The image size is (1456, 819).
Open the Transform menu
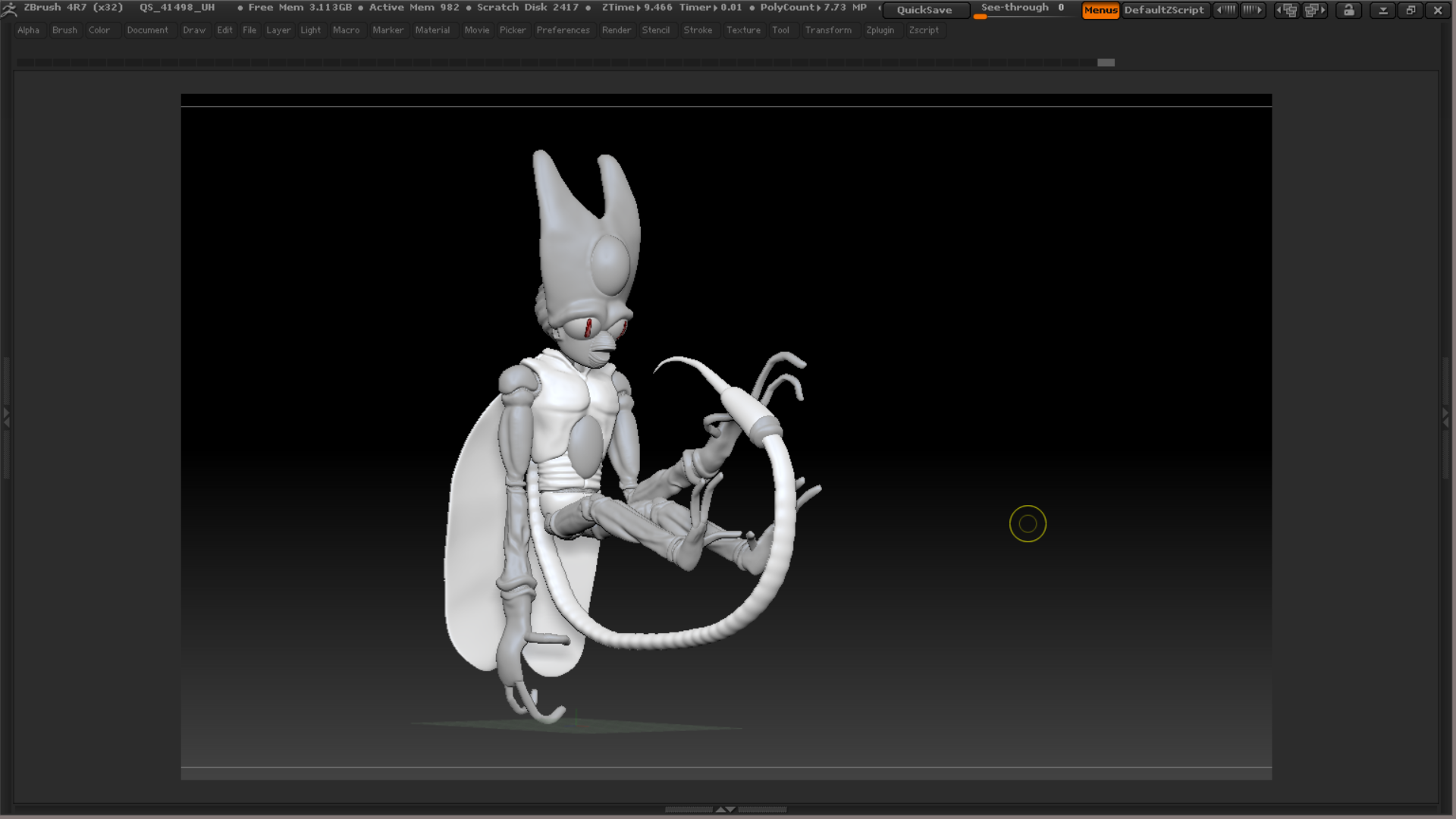point(828,30)
